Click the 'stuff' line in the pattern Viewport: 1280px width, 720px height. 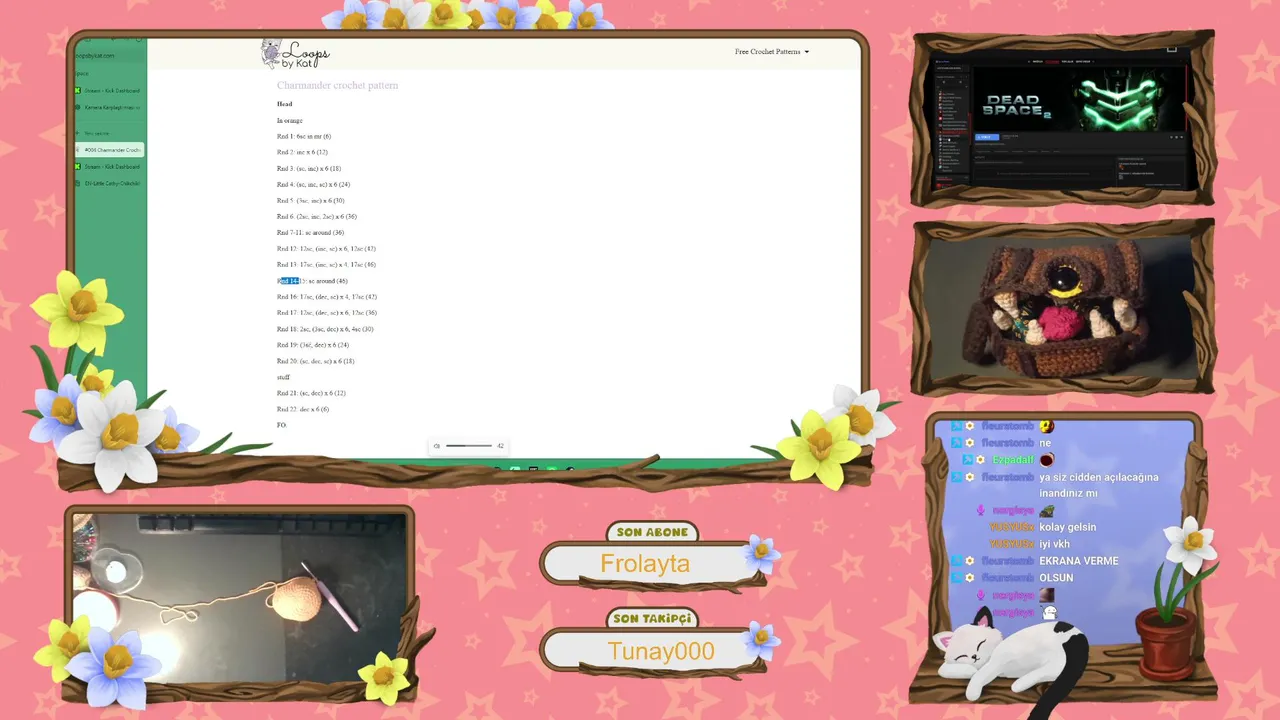(x=283, y=377)
